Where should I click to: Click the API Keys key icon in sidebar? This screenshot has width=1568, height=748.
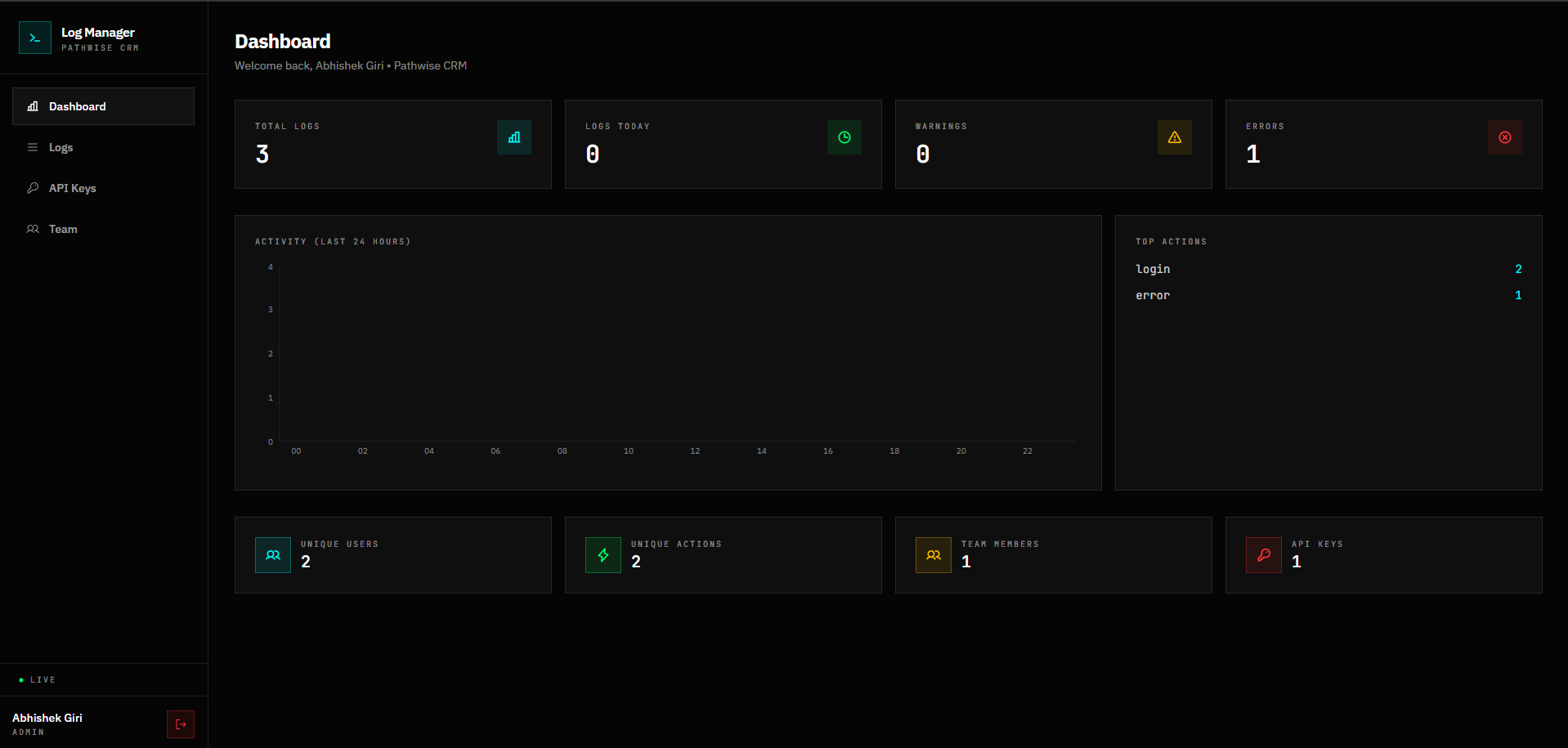click(x=31, y=187)
